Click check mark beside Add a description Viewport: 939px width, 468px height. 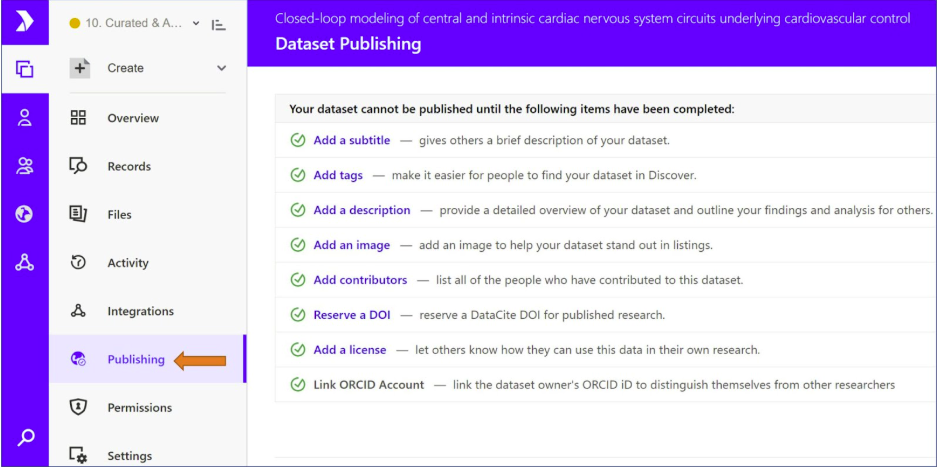pyautogui.click(x=298, y=210)
